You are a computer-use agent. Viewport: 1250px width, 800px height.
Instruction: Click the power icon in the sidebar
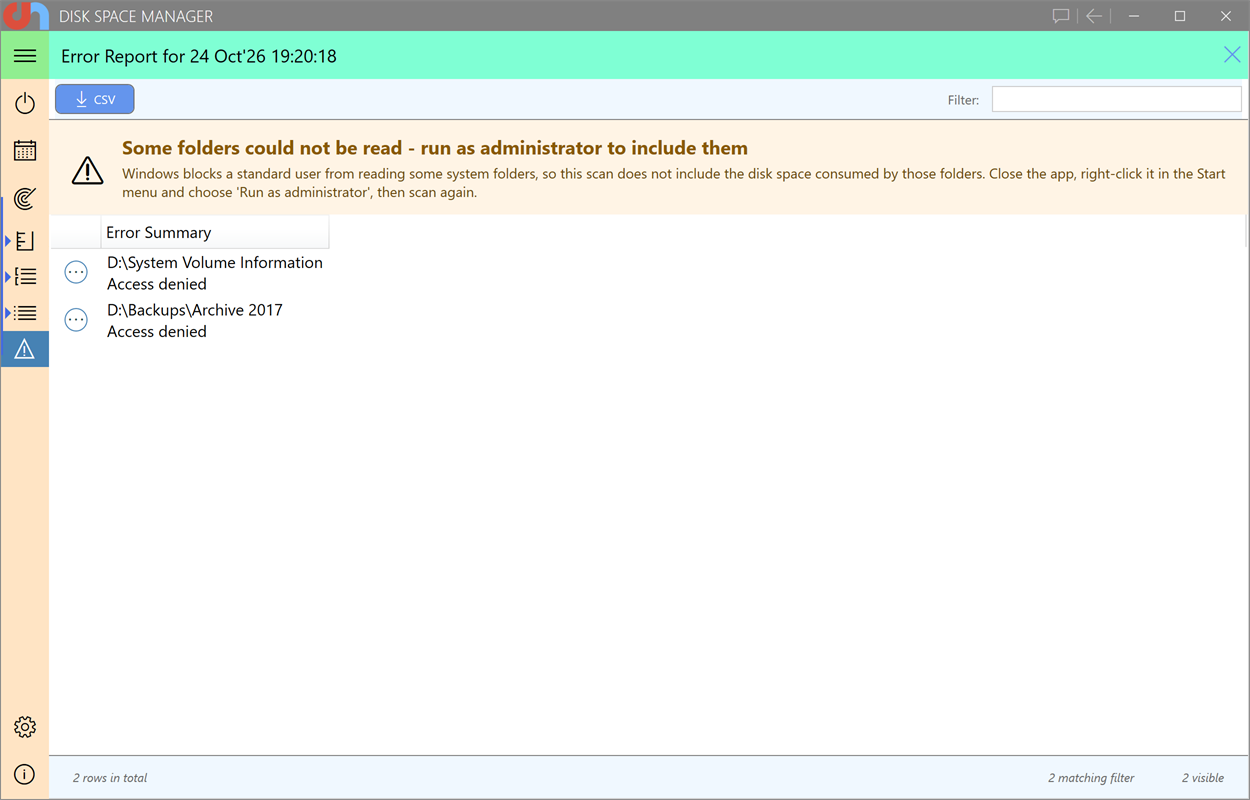pyautogui.click(x=25, y=103)
